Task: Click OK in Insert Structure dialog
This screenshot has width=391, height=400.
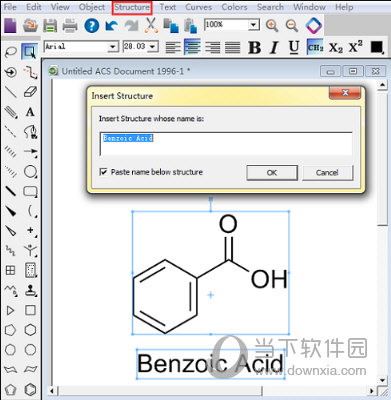Action: coord(272,173)
